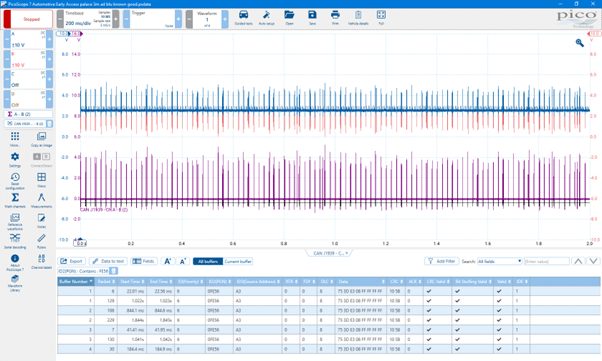Screen dimensions: 602x361
Task: Select the All buffers toggle
Action: (208, 261)
